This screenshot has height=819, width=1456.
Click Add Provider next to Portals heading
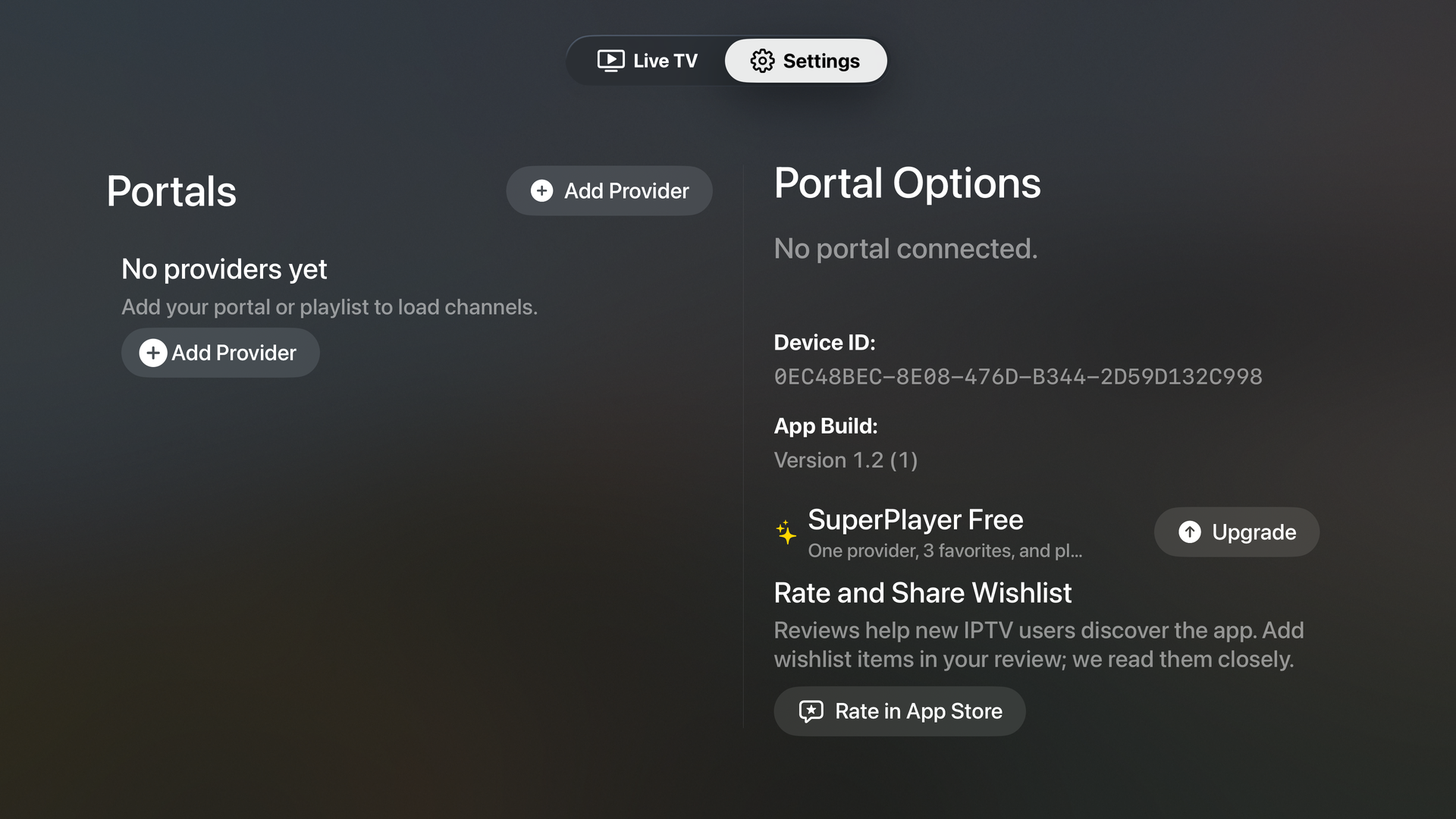click(x=609, y=190)
